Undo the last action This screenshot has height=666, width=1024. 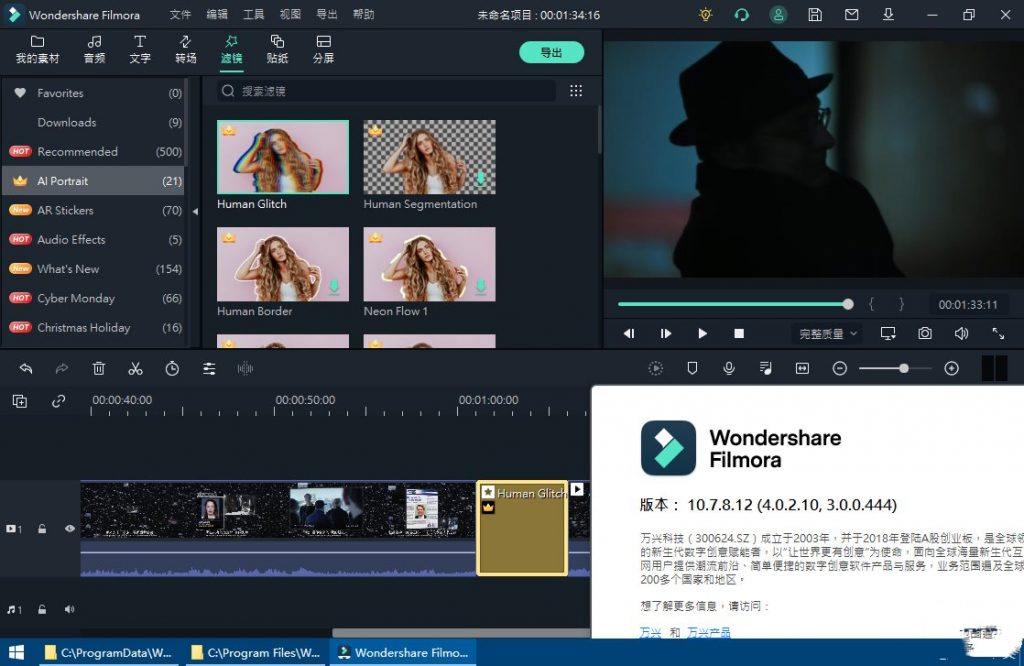(x=25, y=368)
